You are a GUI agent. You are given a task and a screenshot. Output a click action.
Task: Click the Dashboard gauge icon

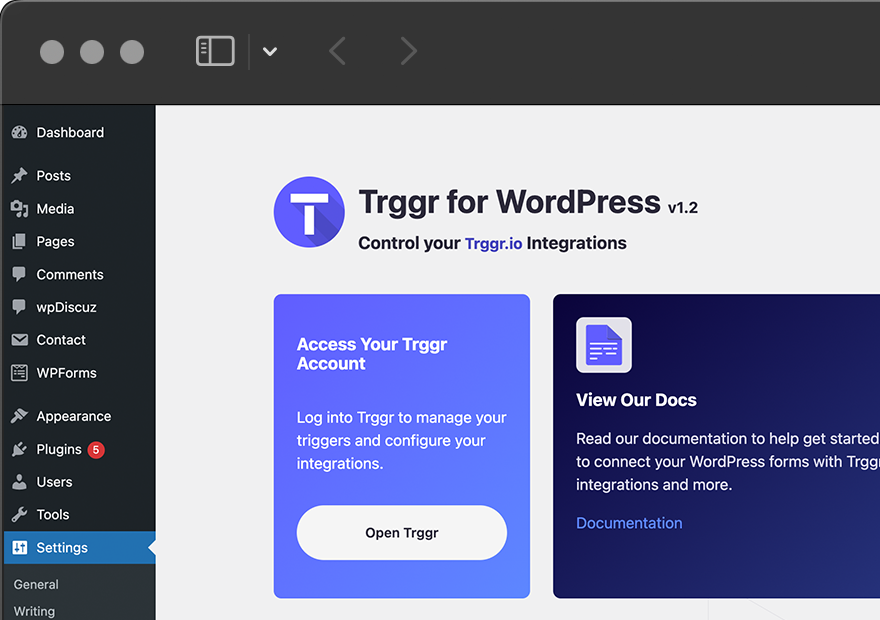[x=20, y=132]
